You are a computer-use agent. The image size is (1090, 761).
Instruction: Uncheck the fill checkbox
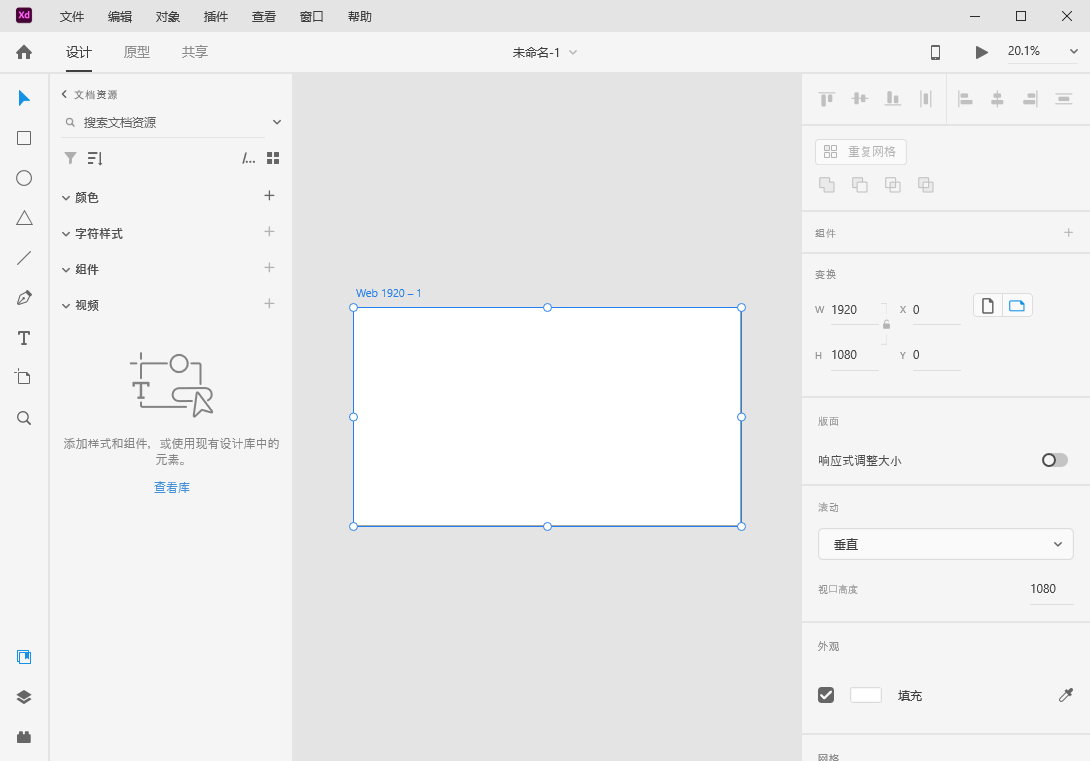tap(826, 695)
